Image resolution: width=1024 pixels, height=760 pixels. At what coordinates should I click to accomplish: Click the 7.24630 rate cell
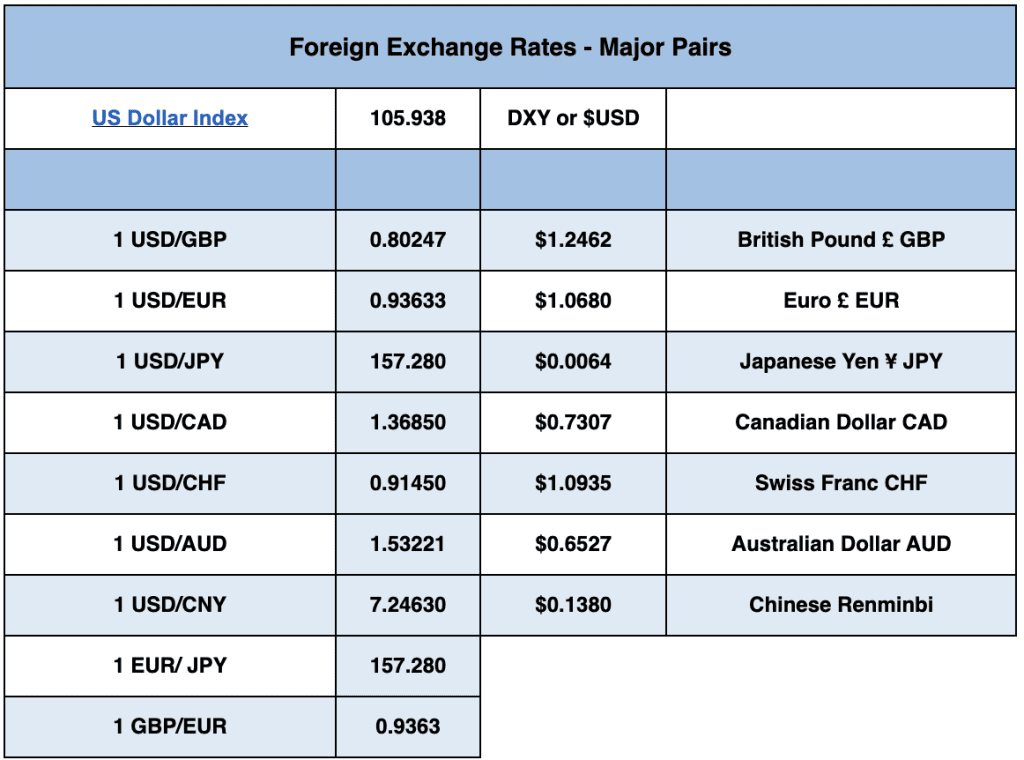point(408,605)
